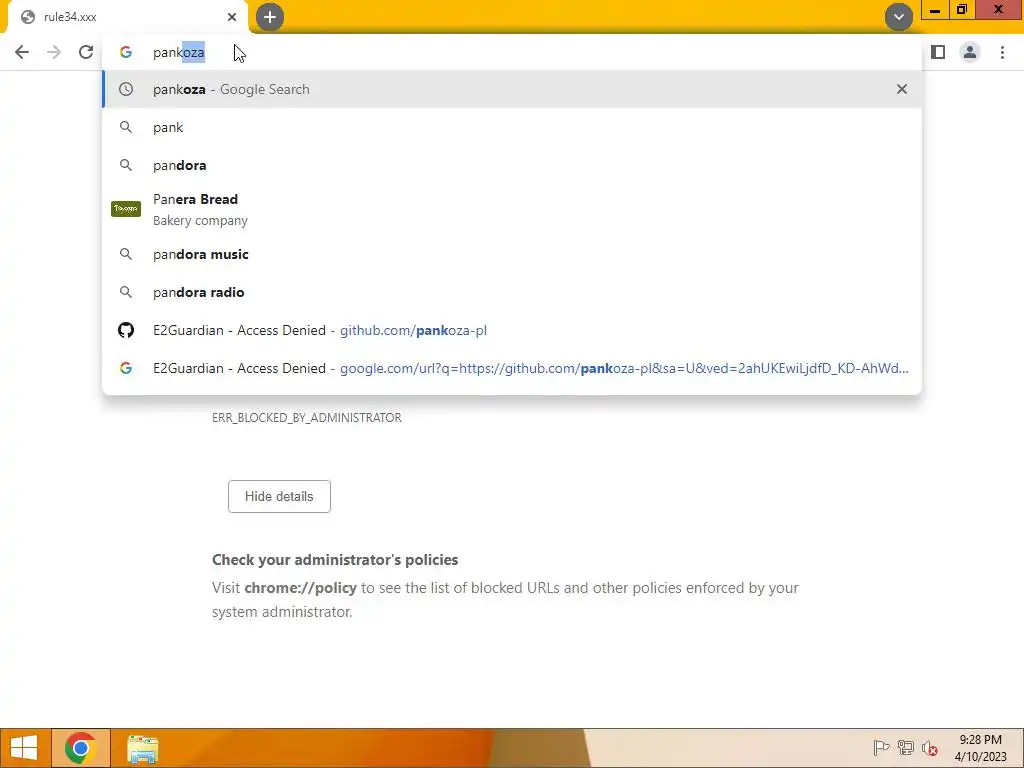Open the user profile icon

click(x=970, y=52)
